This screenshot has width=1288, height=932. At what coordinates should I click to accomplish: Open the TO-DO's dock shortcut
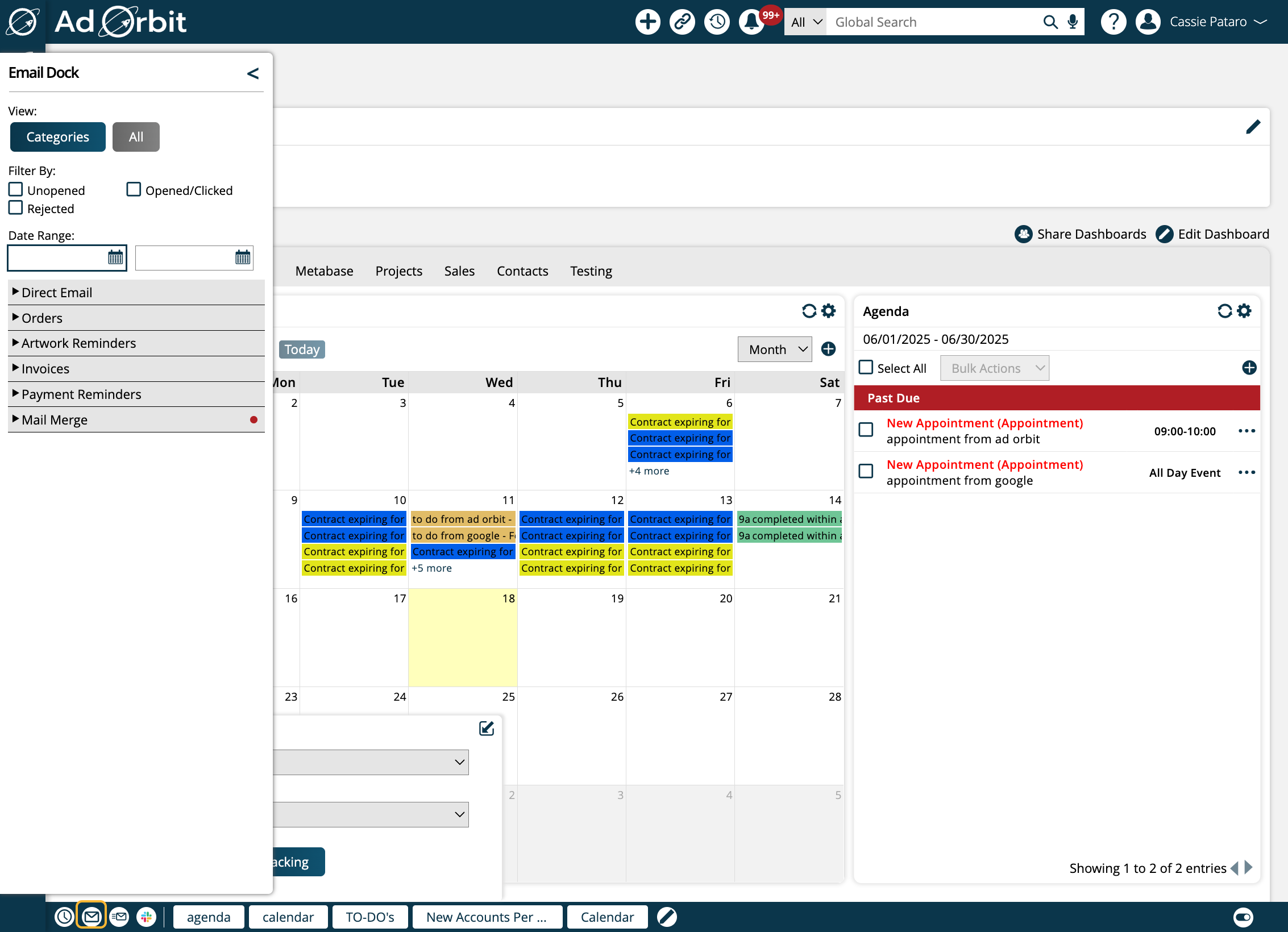370,917
